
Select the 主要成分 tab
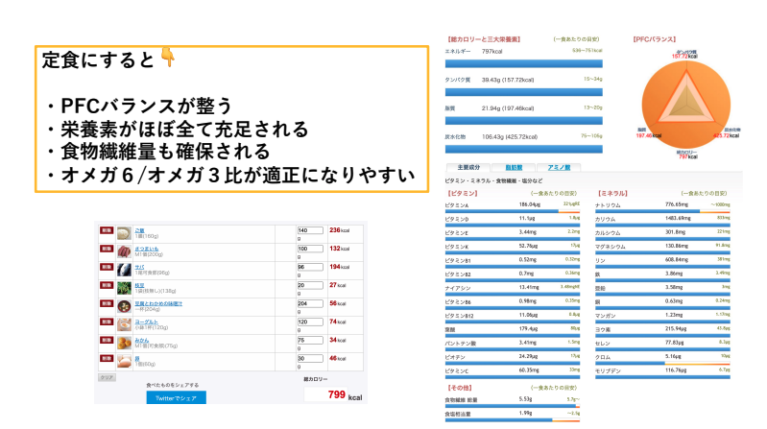(468, 167)
